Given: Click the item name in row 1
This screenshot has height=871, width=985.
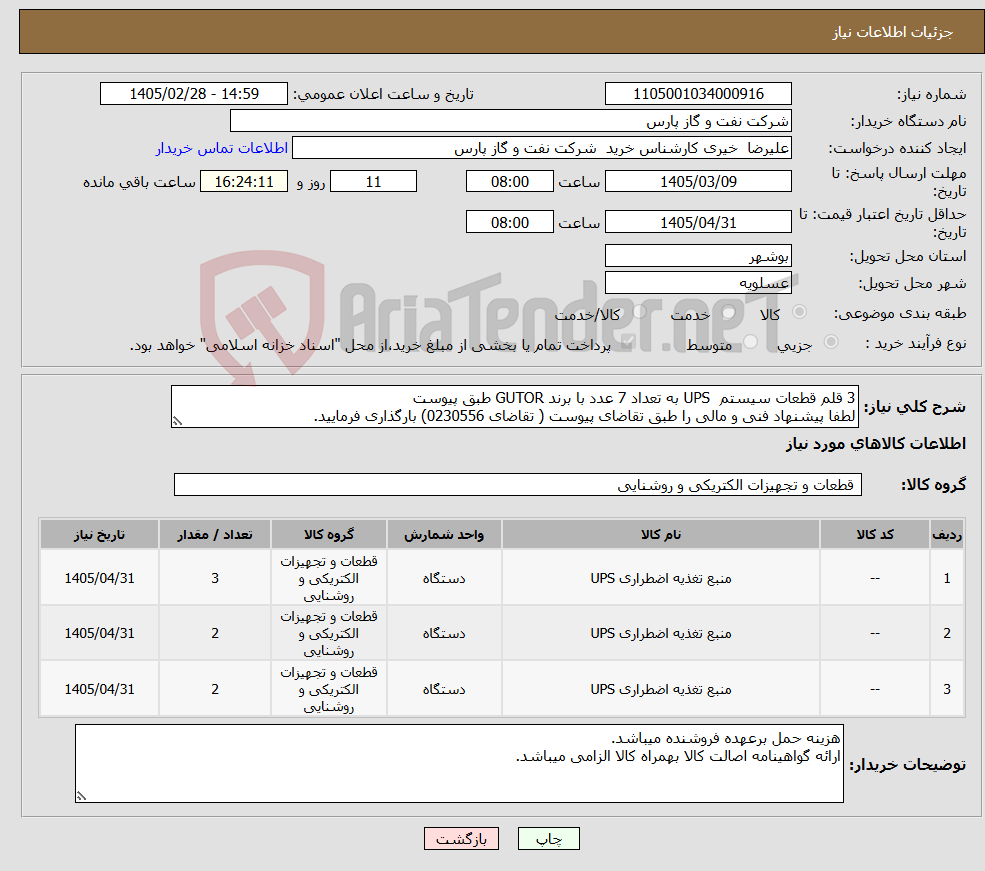Looking at the screenshot, I should click(x=661, y=578).
